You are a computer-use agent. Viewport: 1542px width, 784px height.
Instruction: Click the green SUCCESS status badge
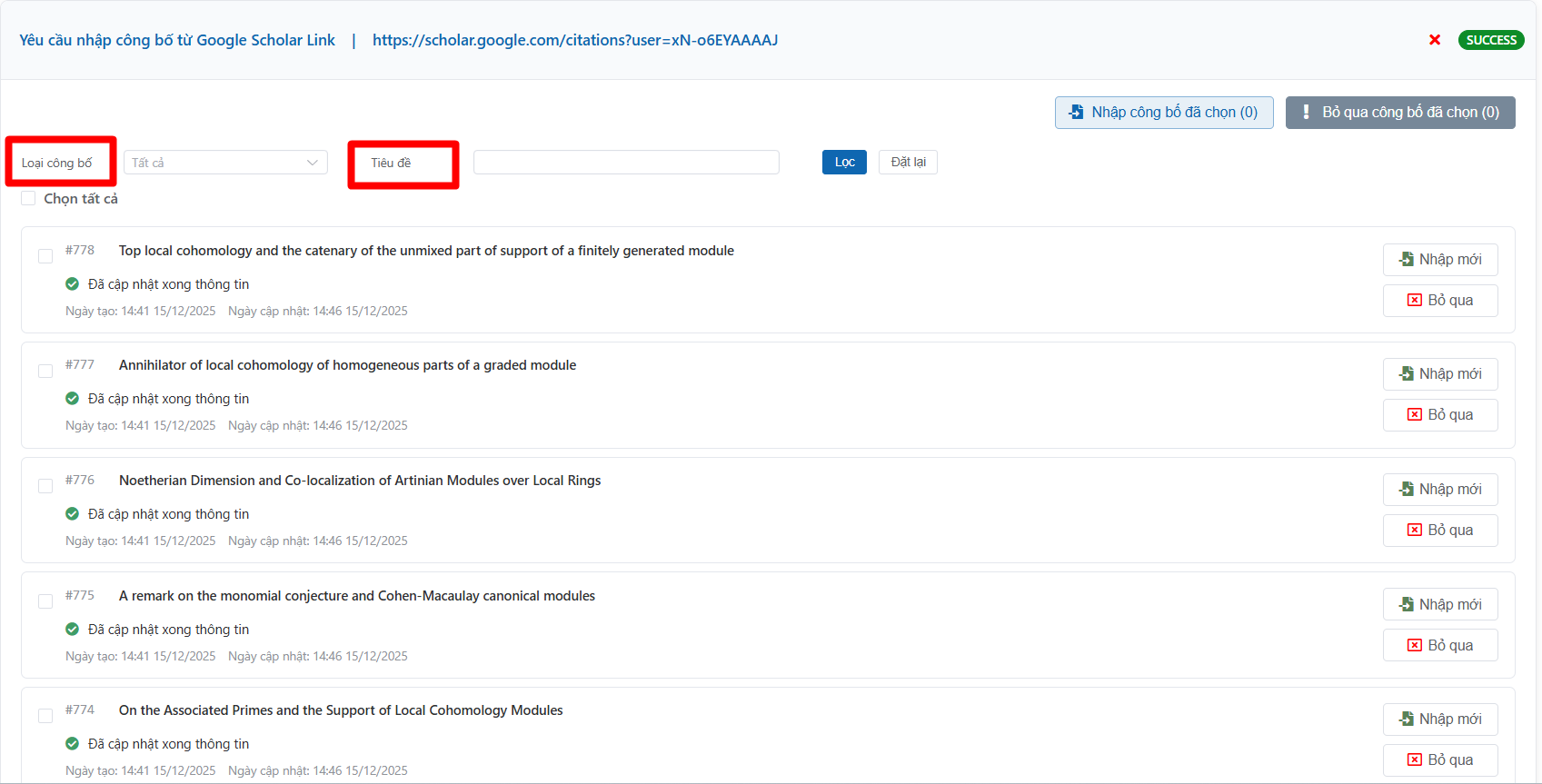[x=1490, y=40]
